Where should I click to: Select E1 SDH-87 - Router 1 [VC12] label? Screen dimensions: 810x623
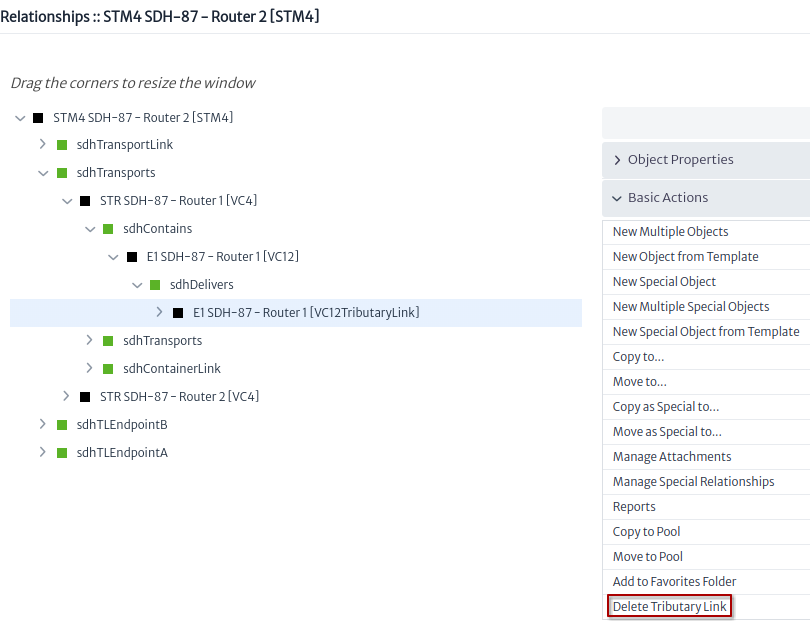(223, 257)
